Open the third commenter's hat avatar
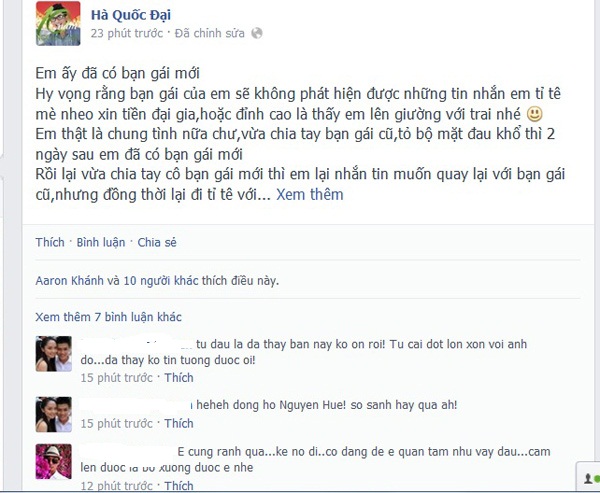This screenshot has height=493, width=600. coord(54,462)
